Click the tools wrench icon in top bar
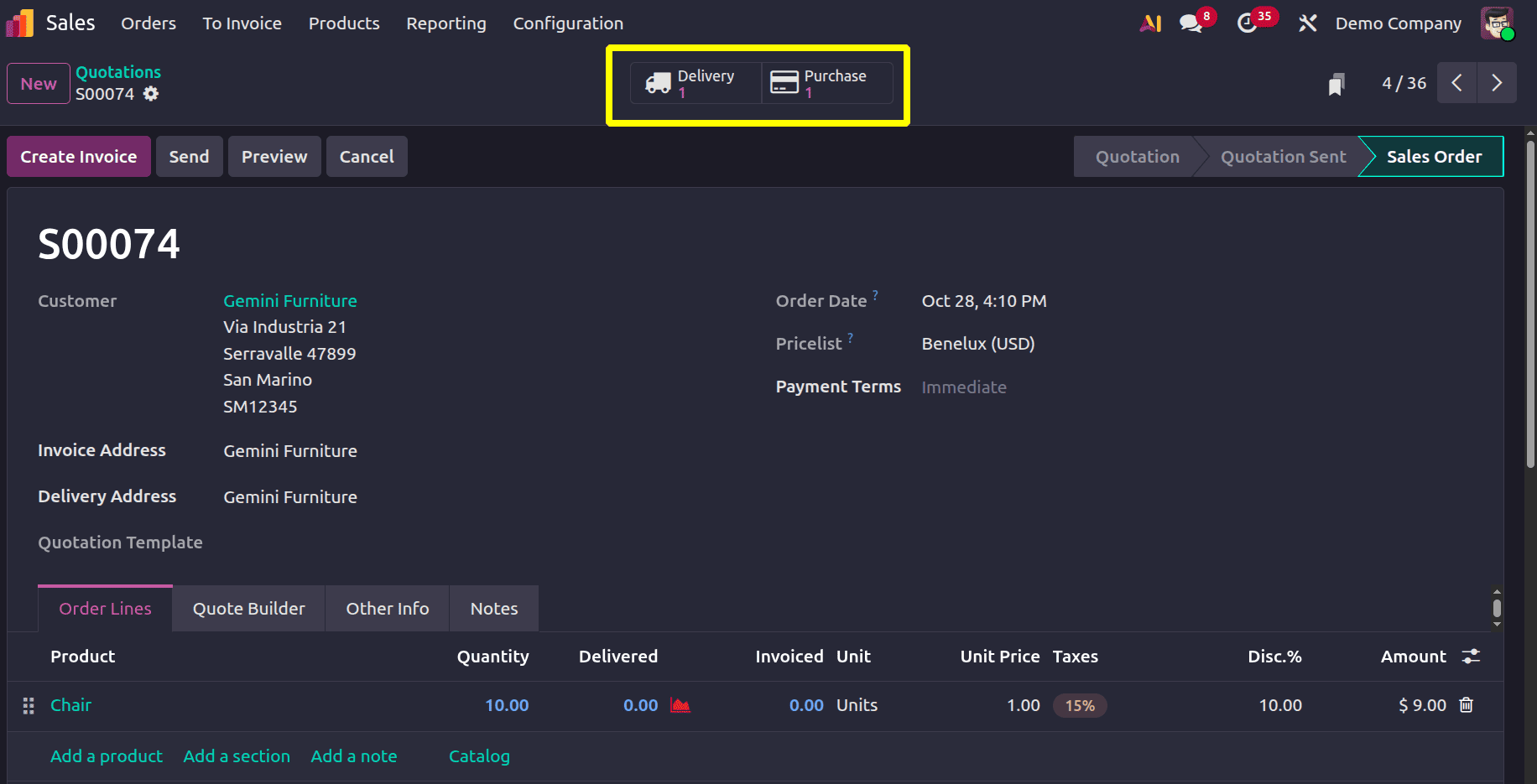 [1307, 23]
